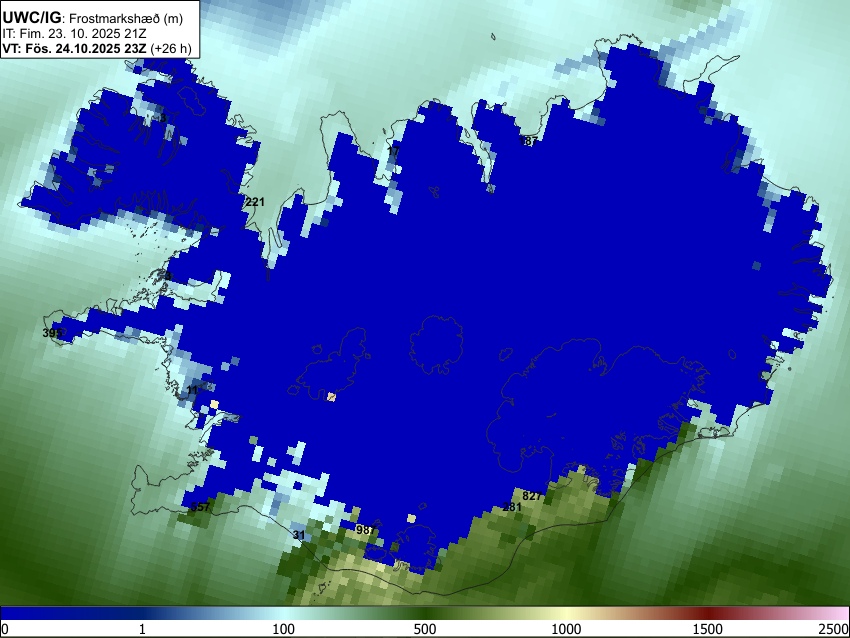Click the legend tick label "500"

[425, 629]
